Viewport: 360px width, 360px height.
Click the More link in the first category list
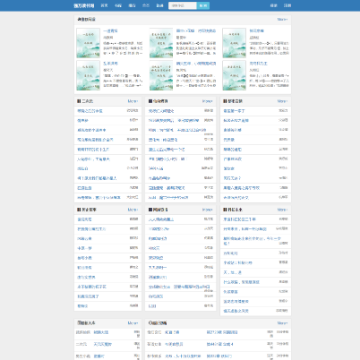coord(133,101)
